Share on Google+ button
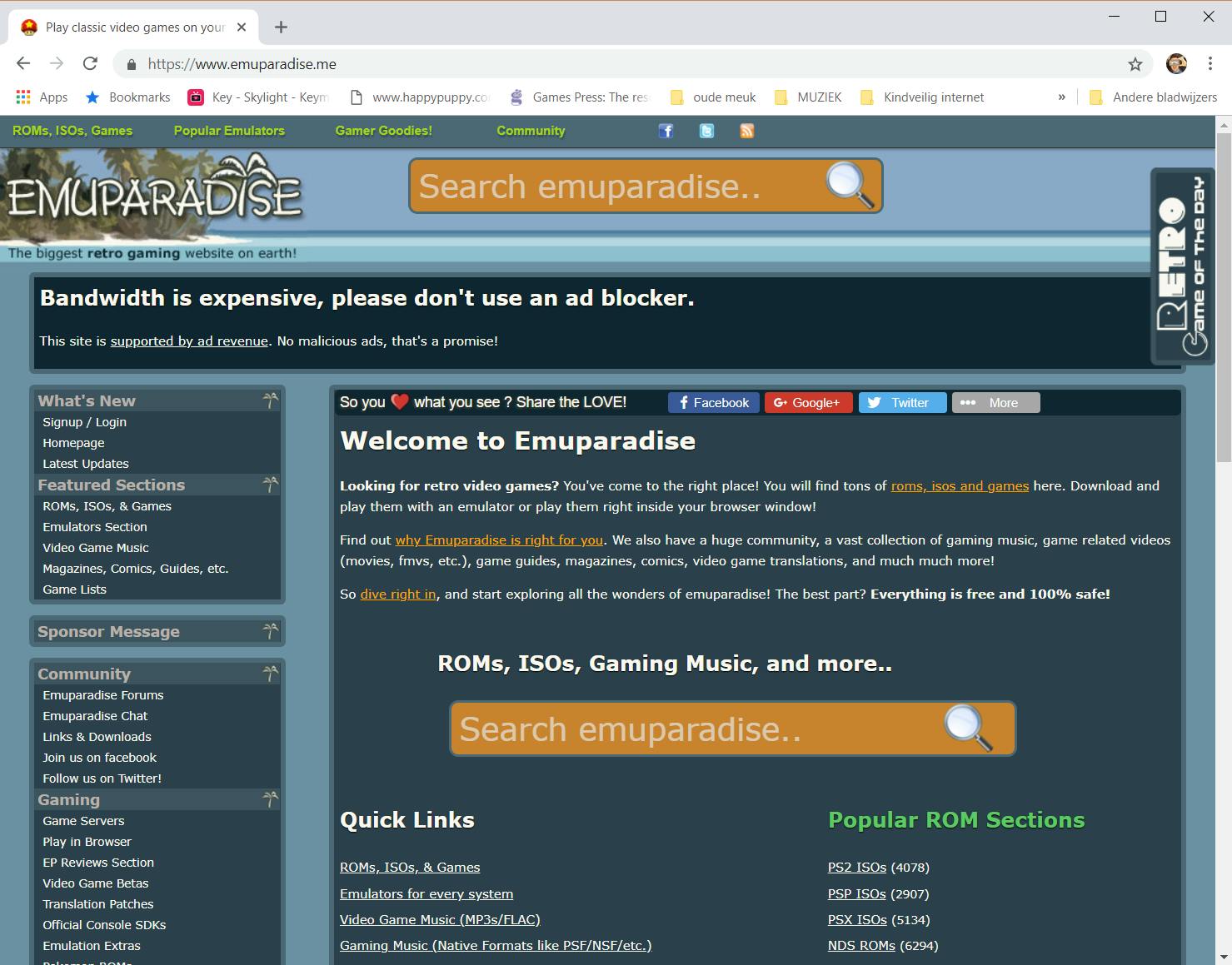 click(x=809, y=403)
